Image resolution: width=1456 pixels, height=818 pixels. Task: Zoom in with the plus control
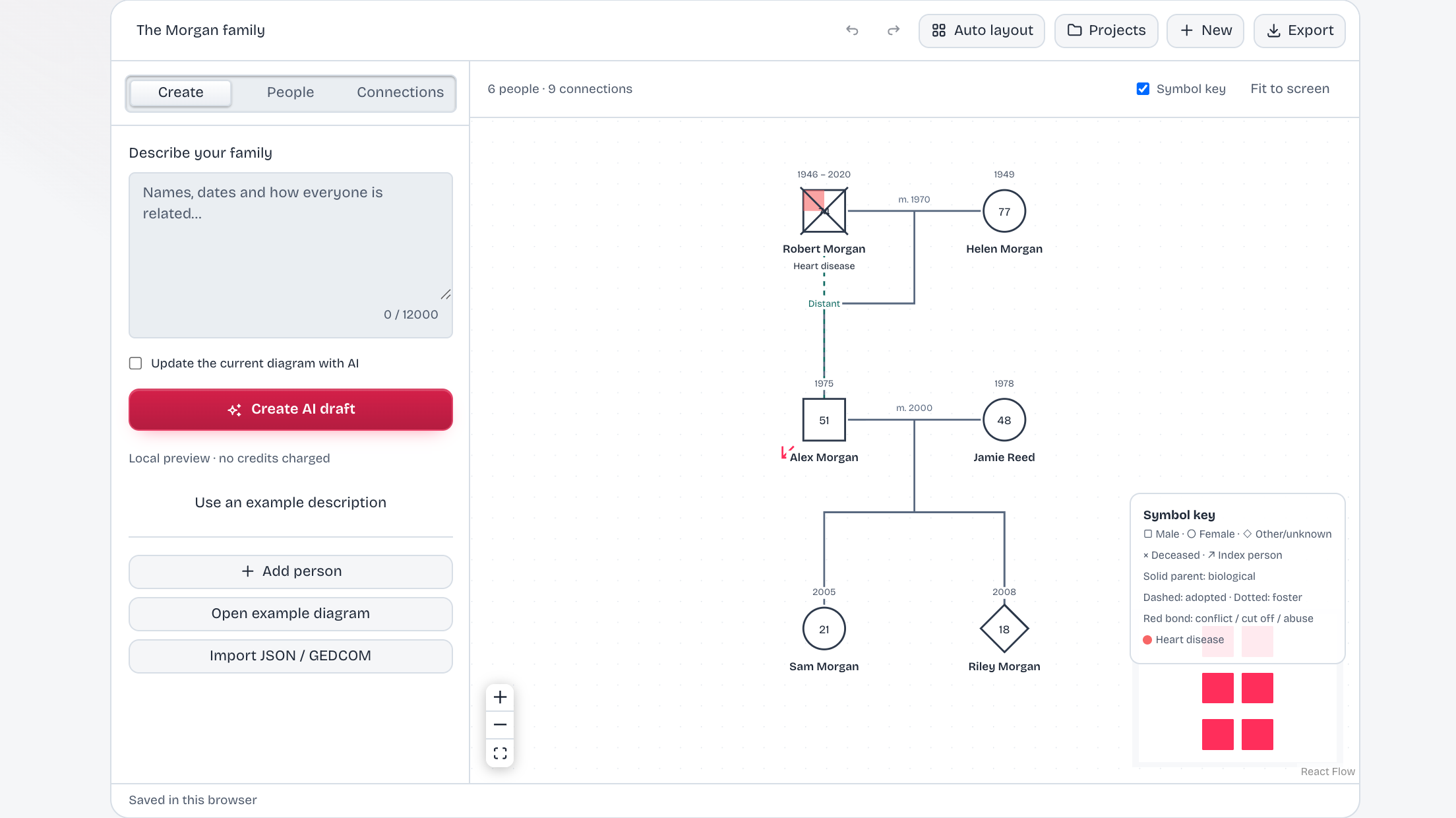pyautogui.click(x=501, y=697)
